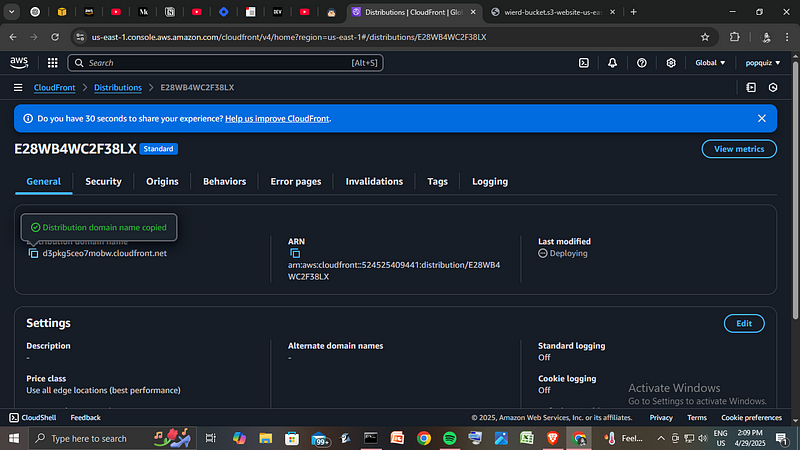Open the Privacy footer link
The image size is (800, 450).
661,417
